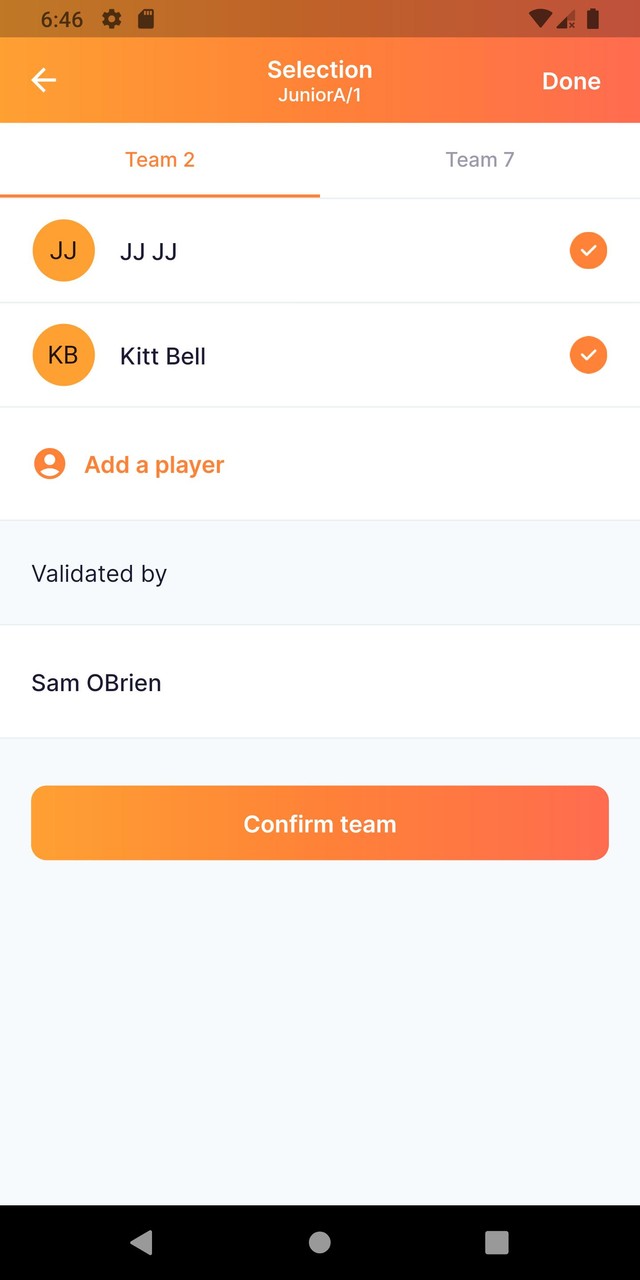
Task: Open the JJ player avatar circle
Action: coord(63,250)
